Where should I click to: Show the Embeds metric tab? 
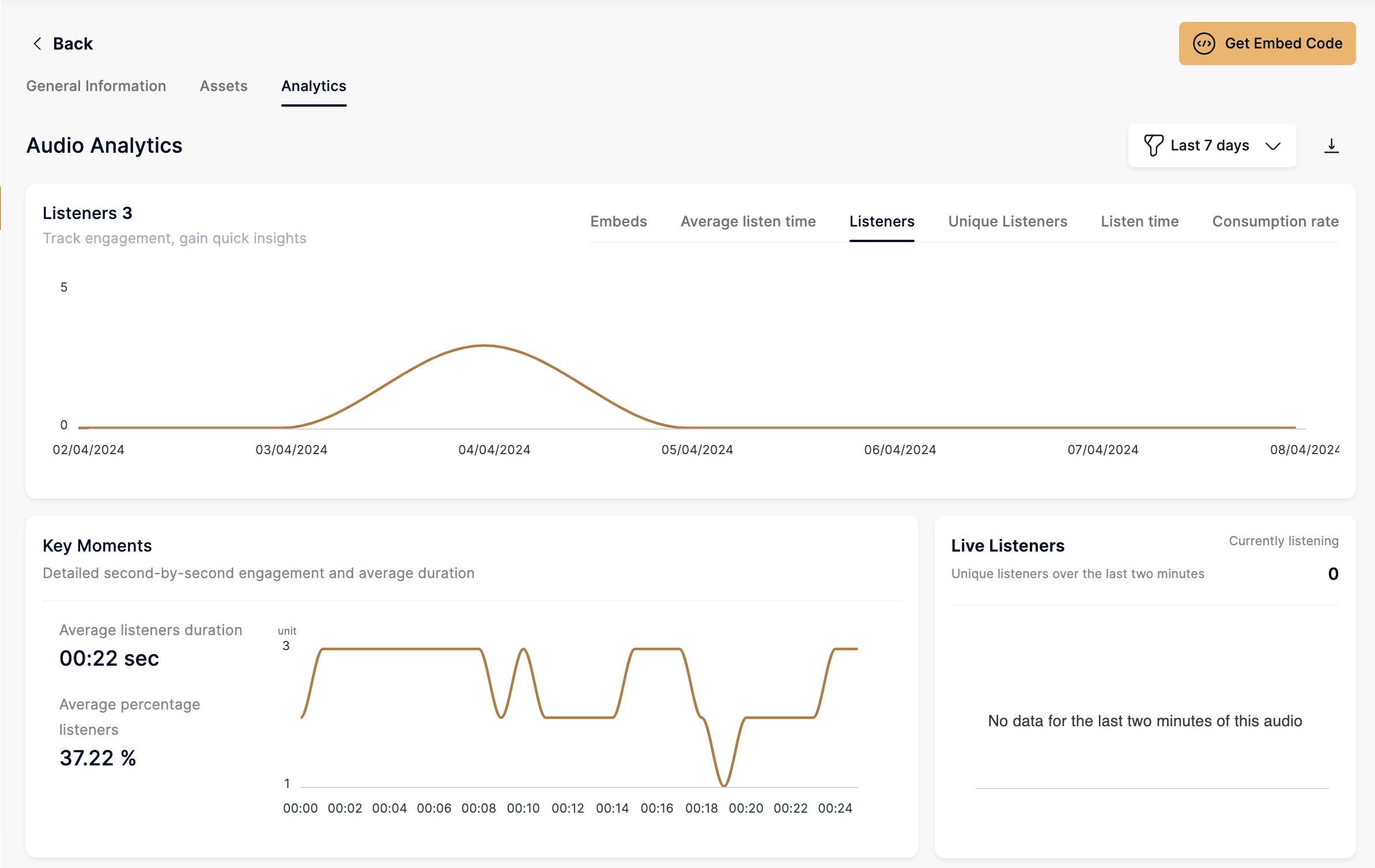pos(619,221)
